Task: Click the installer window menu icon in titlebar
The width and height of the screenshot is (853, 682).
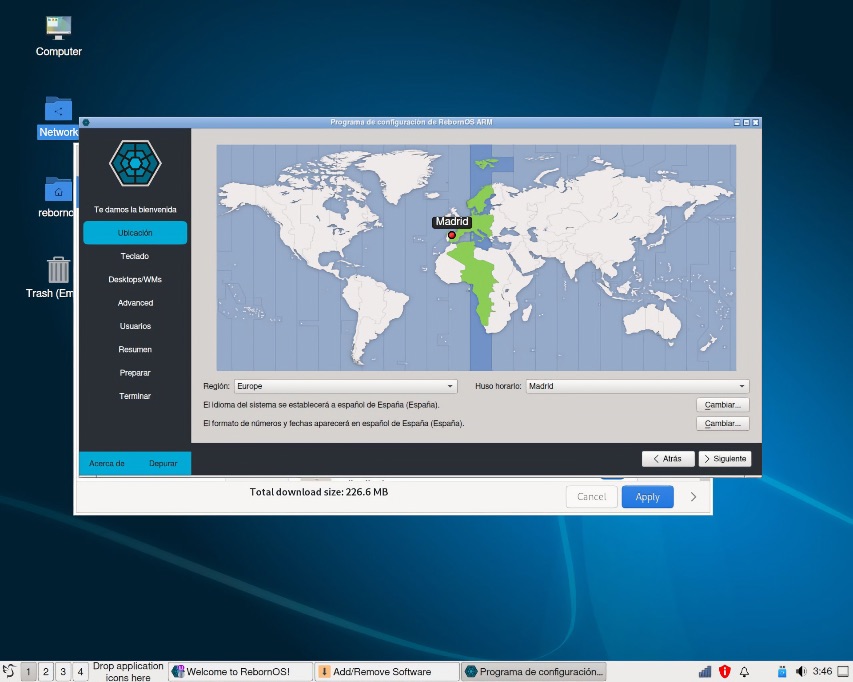Action: coord(86,122)
